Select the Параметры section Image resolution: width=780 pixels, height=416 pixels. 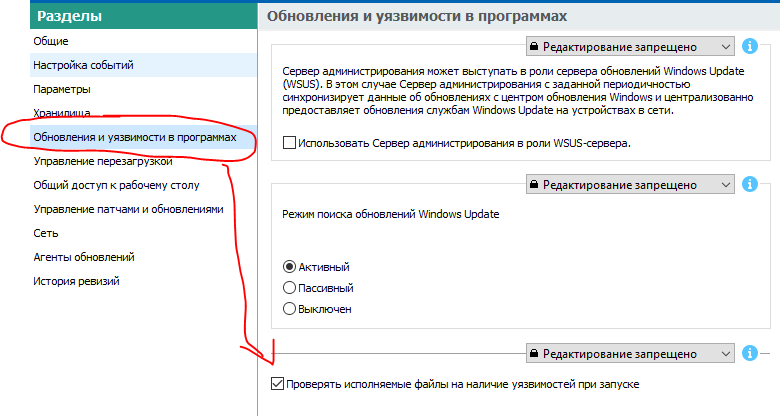[x=143, y=89]
